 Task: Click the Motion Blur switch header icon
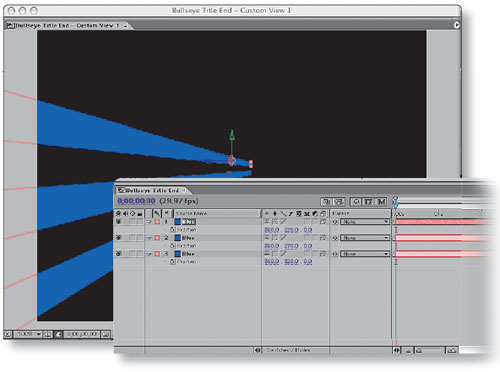[307, 213]
